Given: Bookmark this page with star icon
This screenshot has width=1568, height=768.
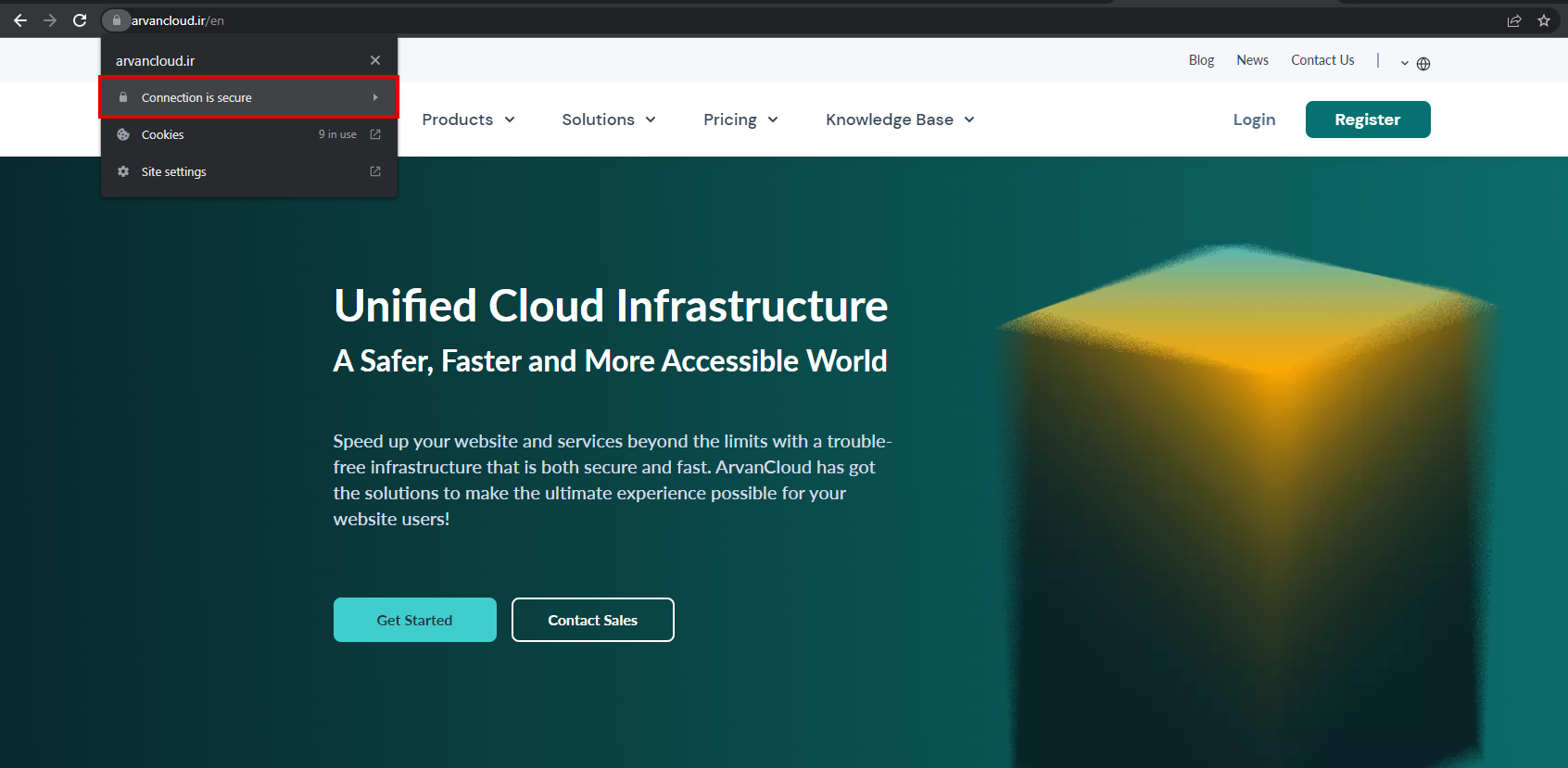Looking at the screenshot, I should (1544, 20).
